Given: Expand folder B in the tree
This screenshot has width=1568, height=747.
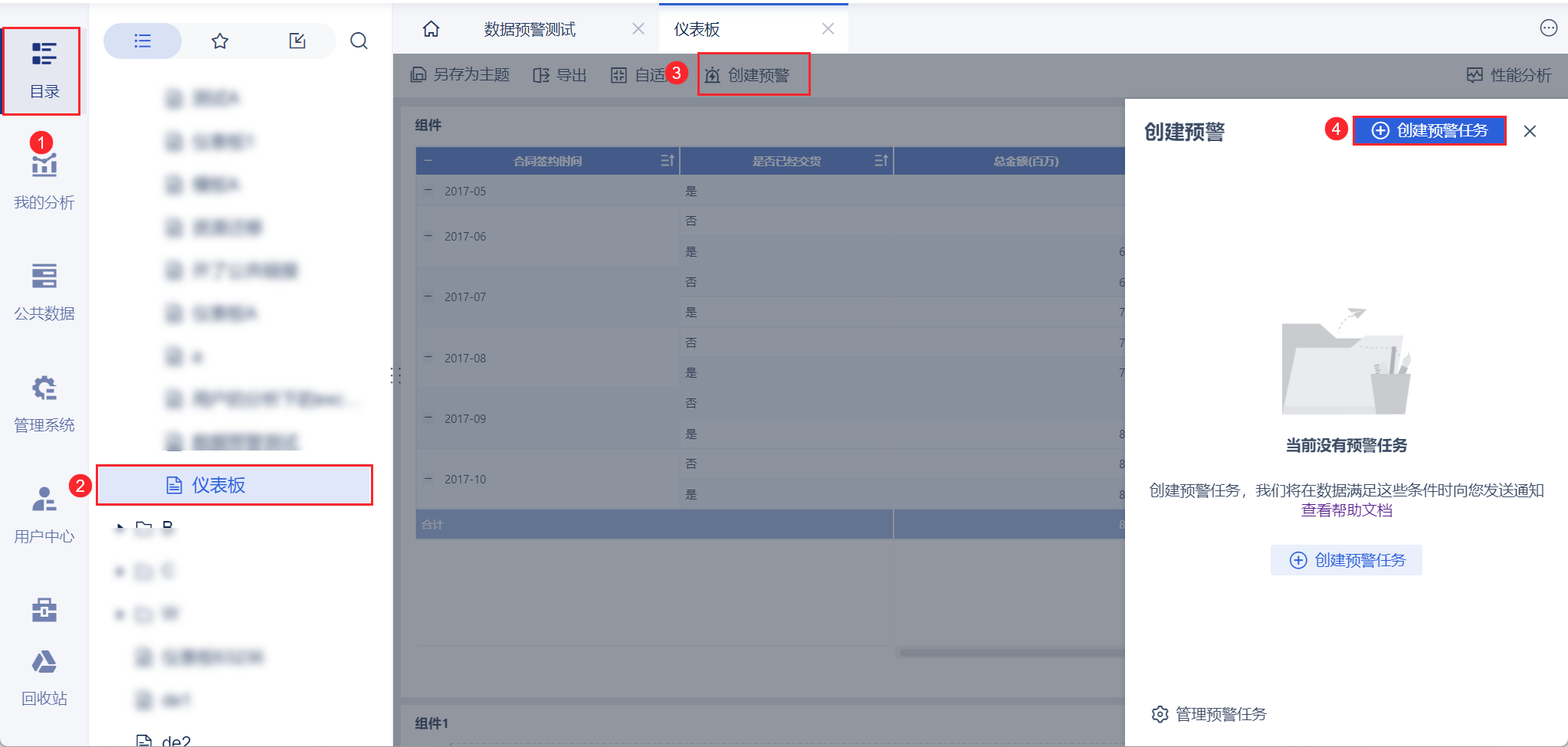Looking at the screenshot, I should click(x=120, y=526).
